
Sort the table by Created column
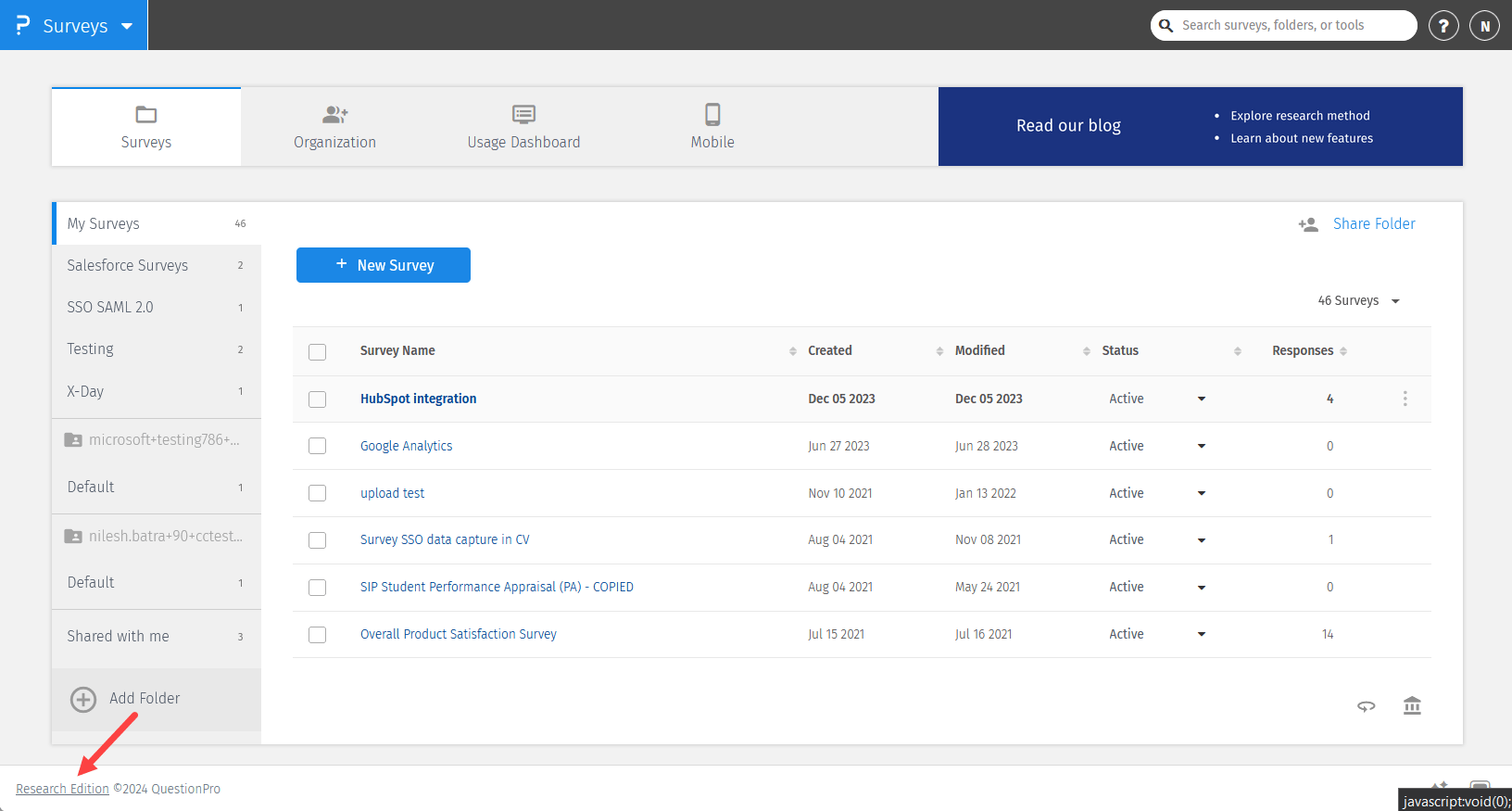tap(829, 350)
